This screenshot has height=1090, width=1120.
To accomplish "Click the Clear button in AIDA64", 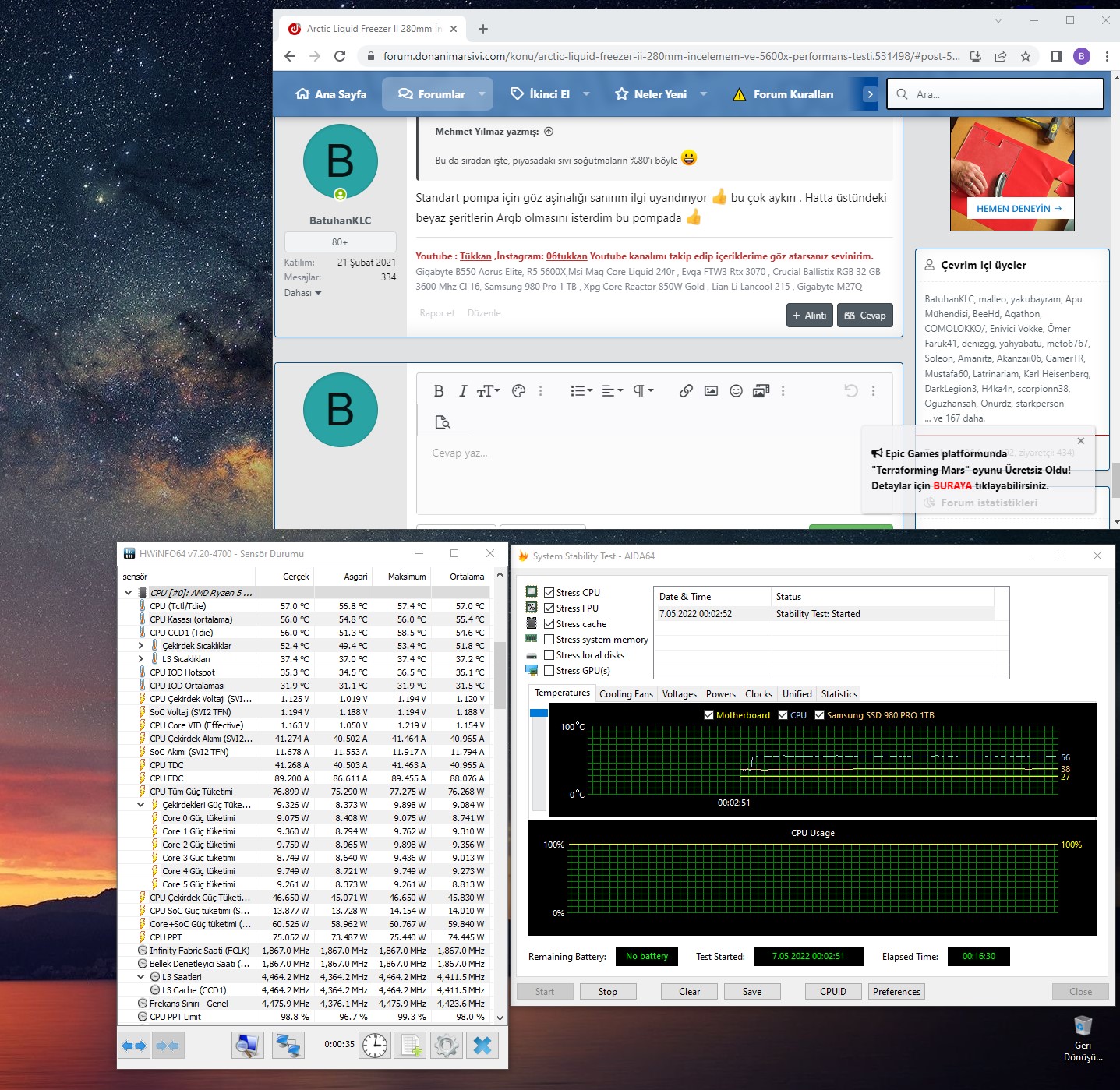I will tap(689, 992).
